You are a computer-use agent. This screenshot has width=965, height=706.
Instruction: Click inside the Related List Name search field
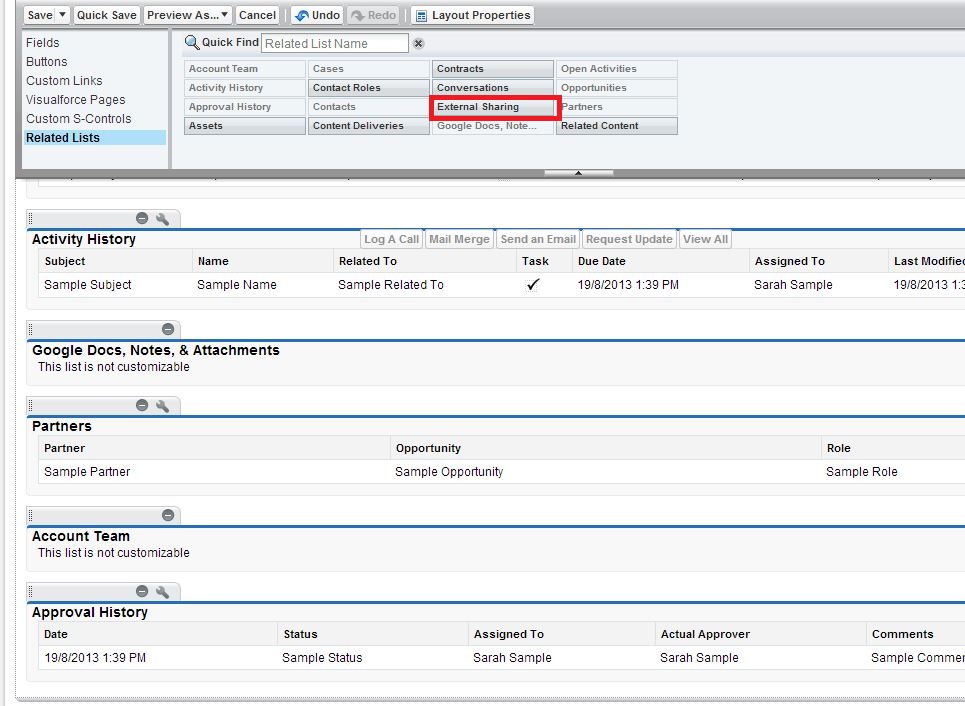click(x=334, y=43)
